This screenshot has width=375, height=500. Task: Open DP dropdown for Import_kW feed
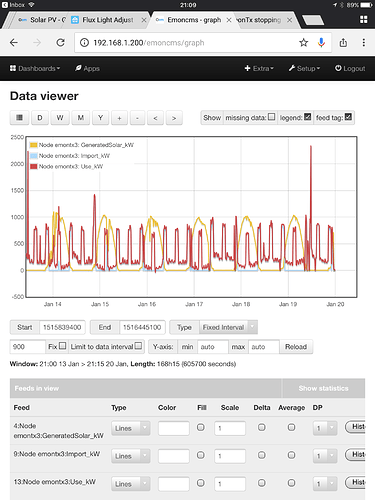tap(325, 456)
